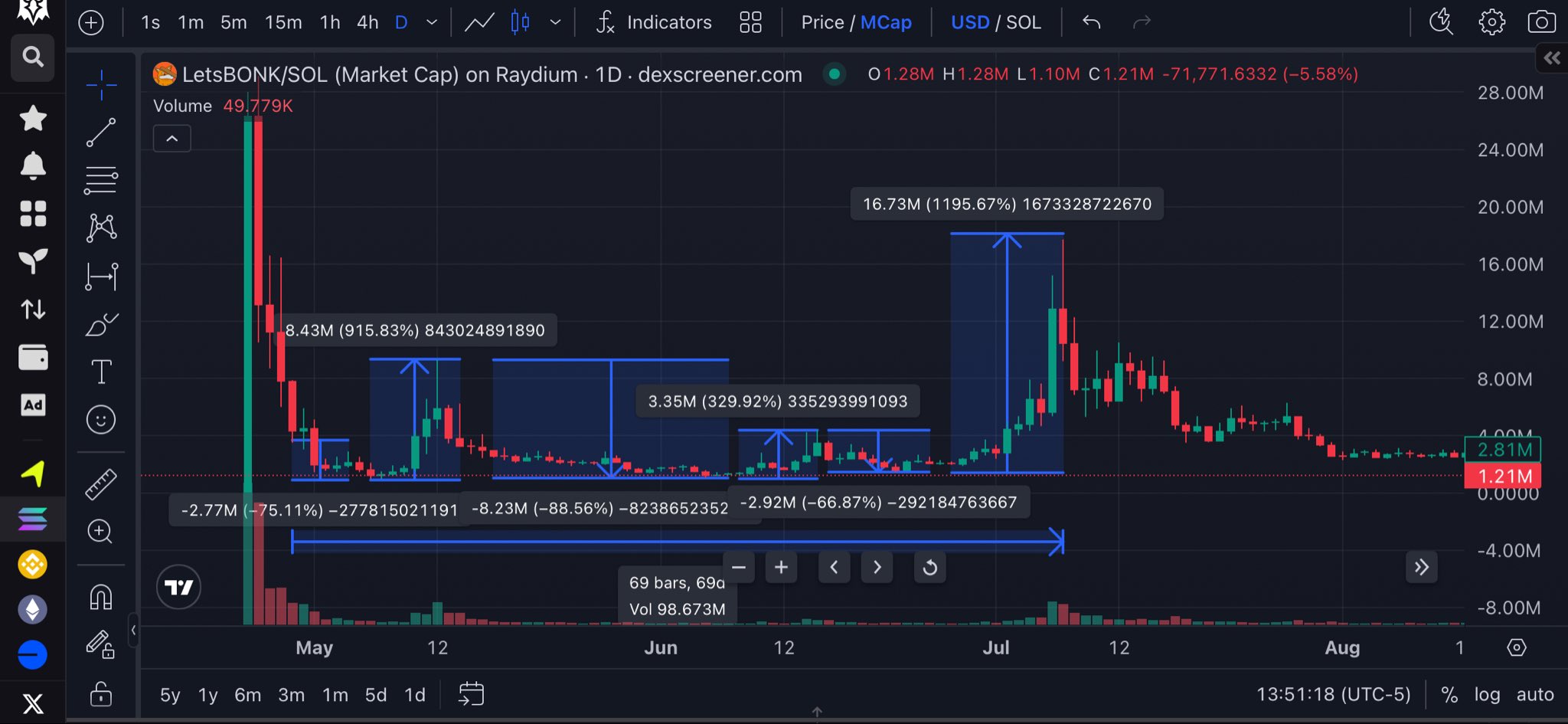
Task: Set date range to 5y
Action: pyautogui.click(x=170, y=695)
